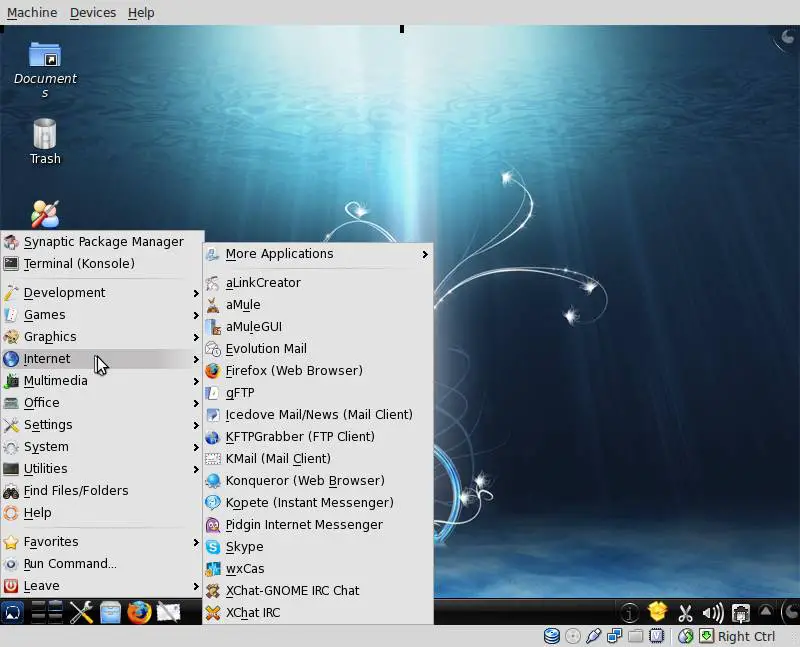The image size is (800, 647).
Task: Launch Firefox (Web Browser) from the menu
Action: (x=318, y=370)
